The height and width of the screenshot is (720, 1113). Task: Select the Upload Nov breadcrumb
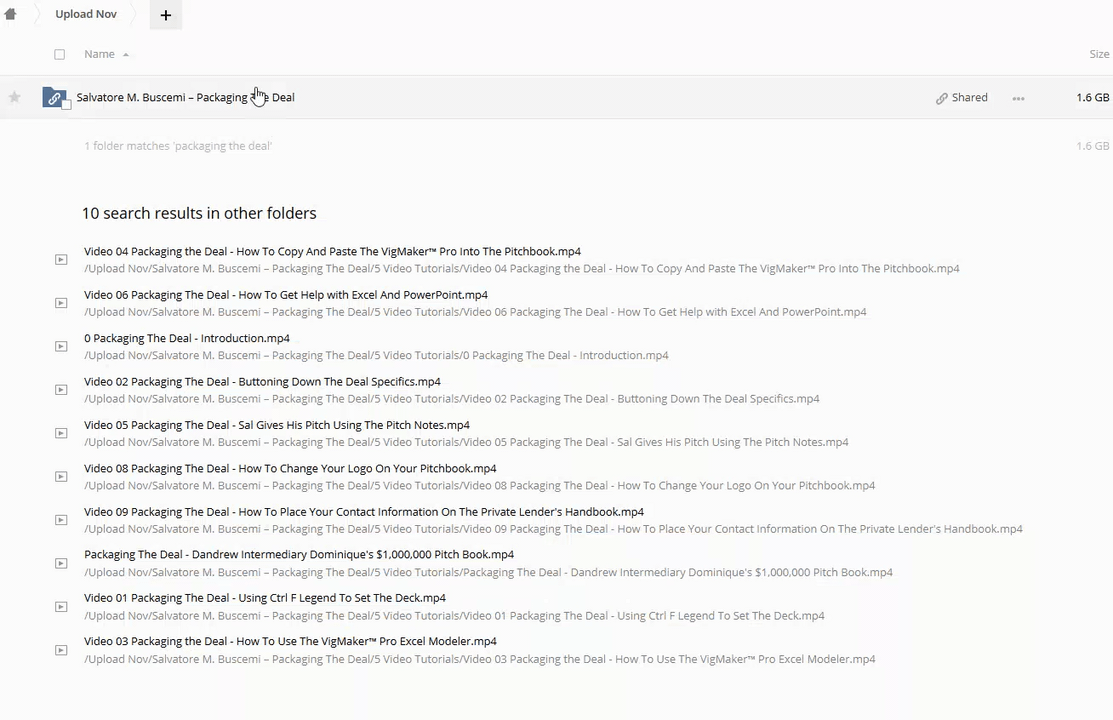point(86,14)
